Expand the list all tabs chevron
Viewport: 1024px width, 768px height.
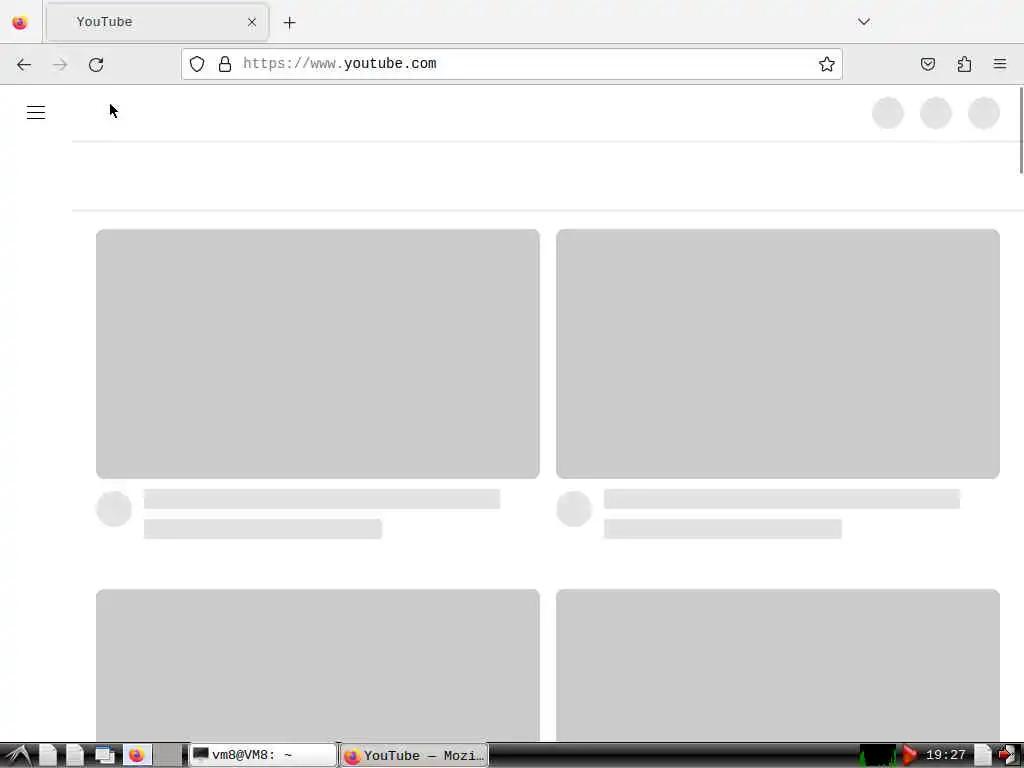[863, 22]
